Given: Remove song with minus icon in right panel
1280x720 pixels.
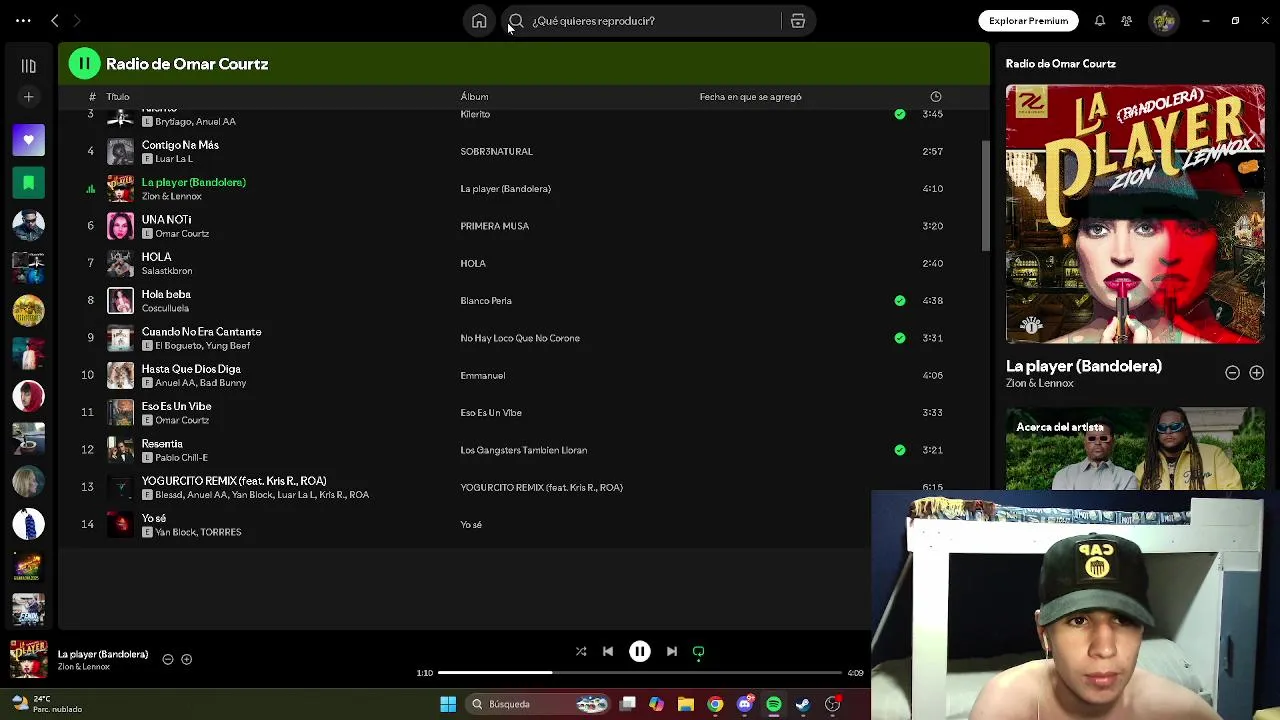Looking at the screenshot, I should [x=1232, y=373].
